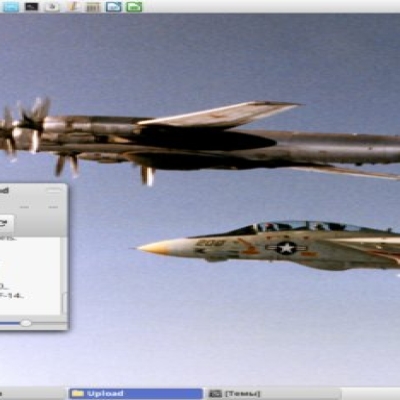The width and height of the screenshot is (400, 400).
Task: Open the green folder icon in top panel
Action: [x=134, y=7]
